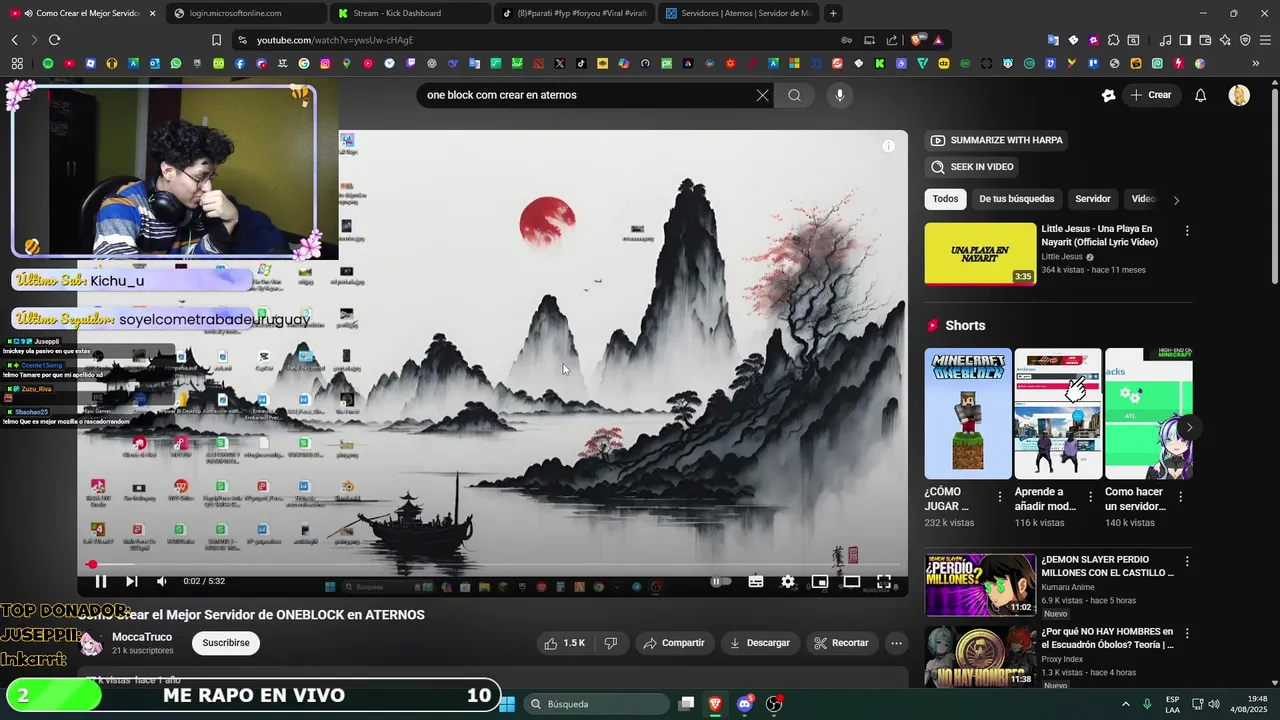This screenshot has width=1280, height=720.
Task: Open the WhatsApp bookmark icon
Action: [176, 63]
